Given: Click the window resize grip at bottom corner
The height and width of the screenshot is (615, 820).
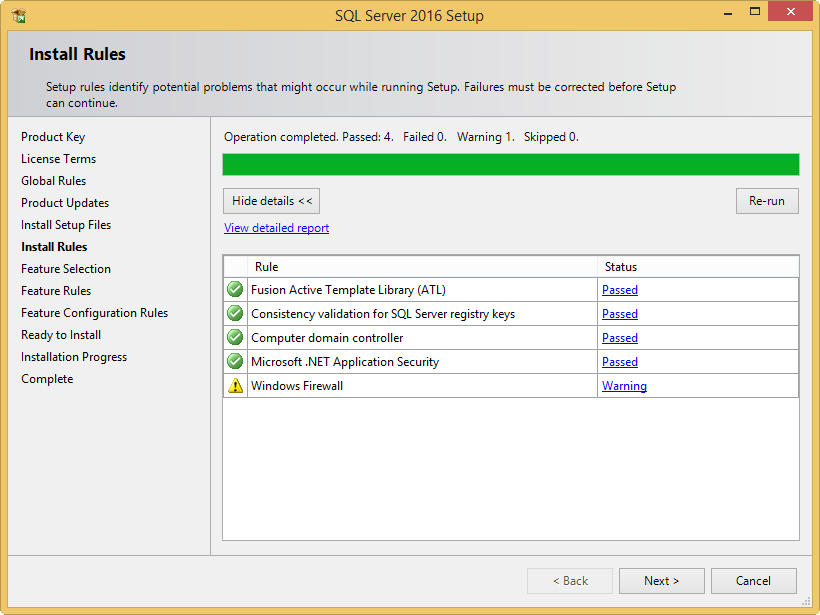Looking at the screenshot, I should [x=806, y=601].
